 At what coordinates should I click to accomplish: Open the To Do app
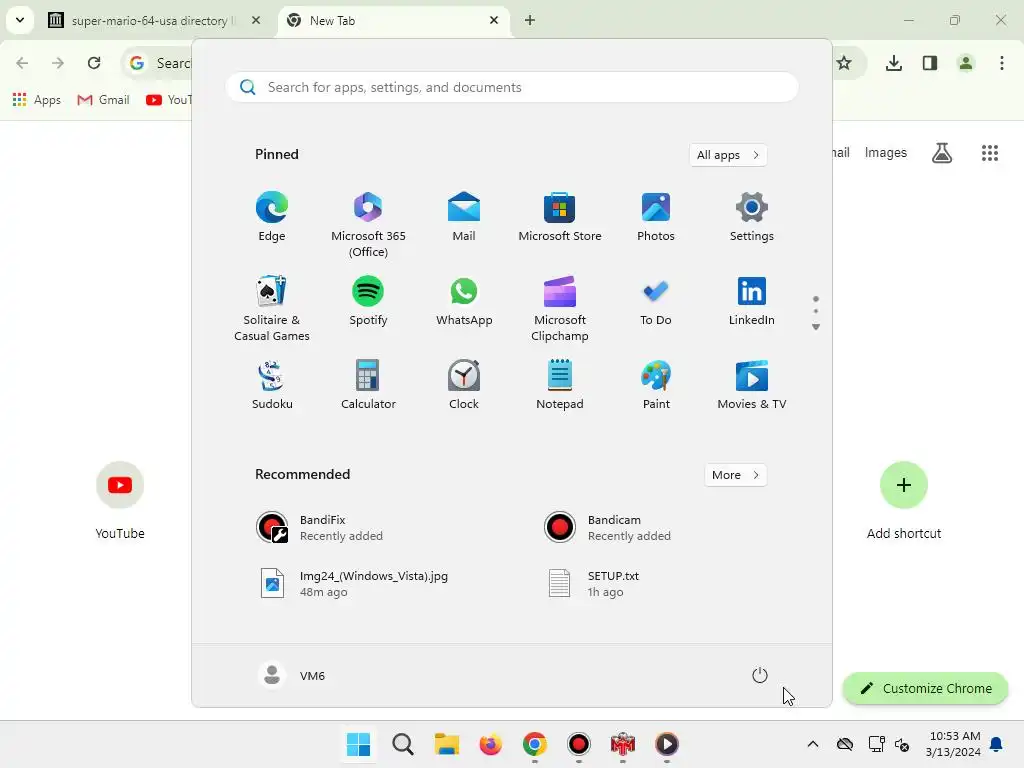pyautogui.click(x=656, y=301)
